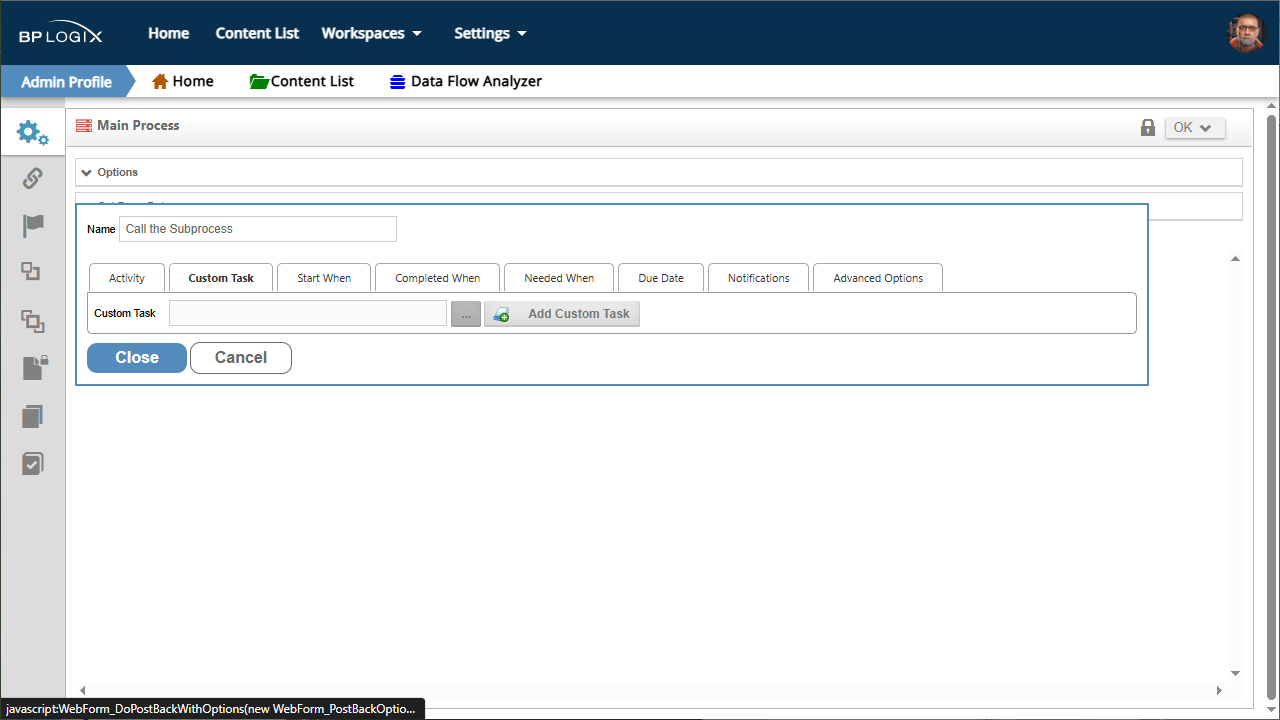Click the Add Custom Task button

pyautogui.click(x=562, y=314)
